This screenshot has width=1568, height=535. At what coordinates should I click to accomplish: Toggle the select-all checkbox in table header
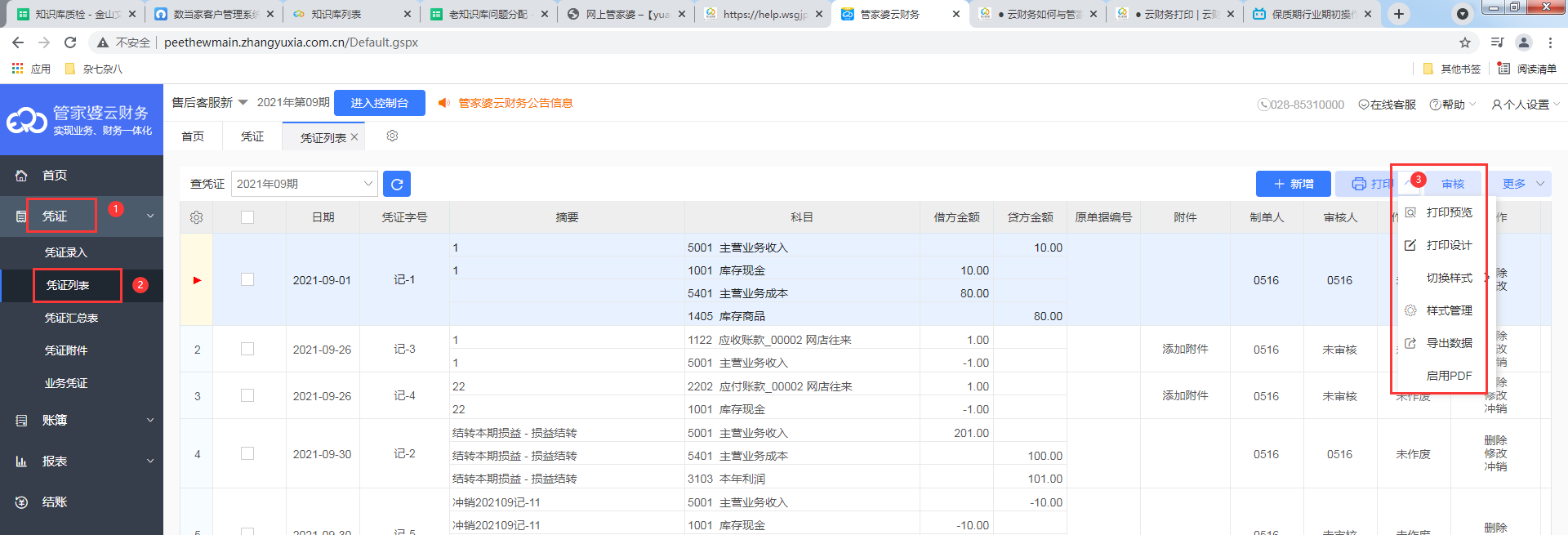(x=247, y=217)
